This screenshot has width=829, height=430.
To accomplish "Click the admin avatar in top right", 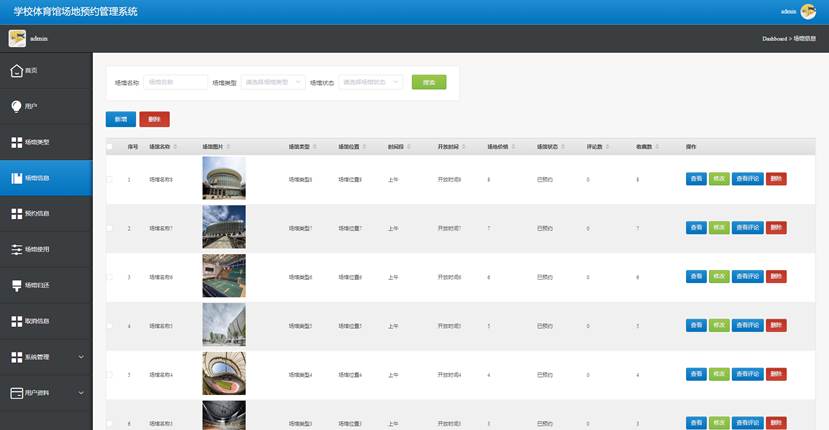I will coord(808,12).
